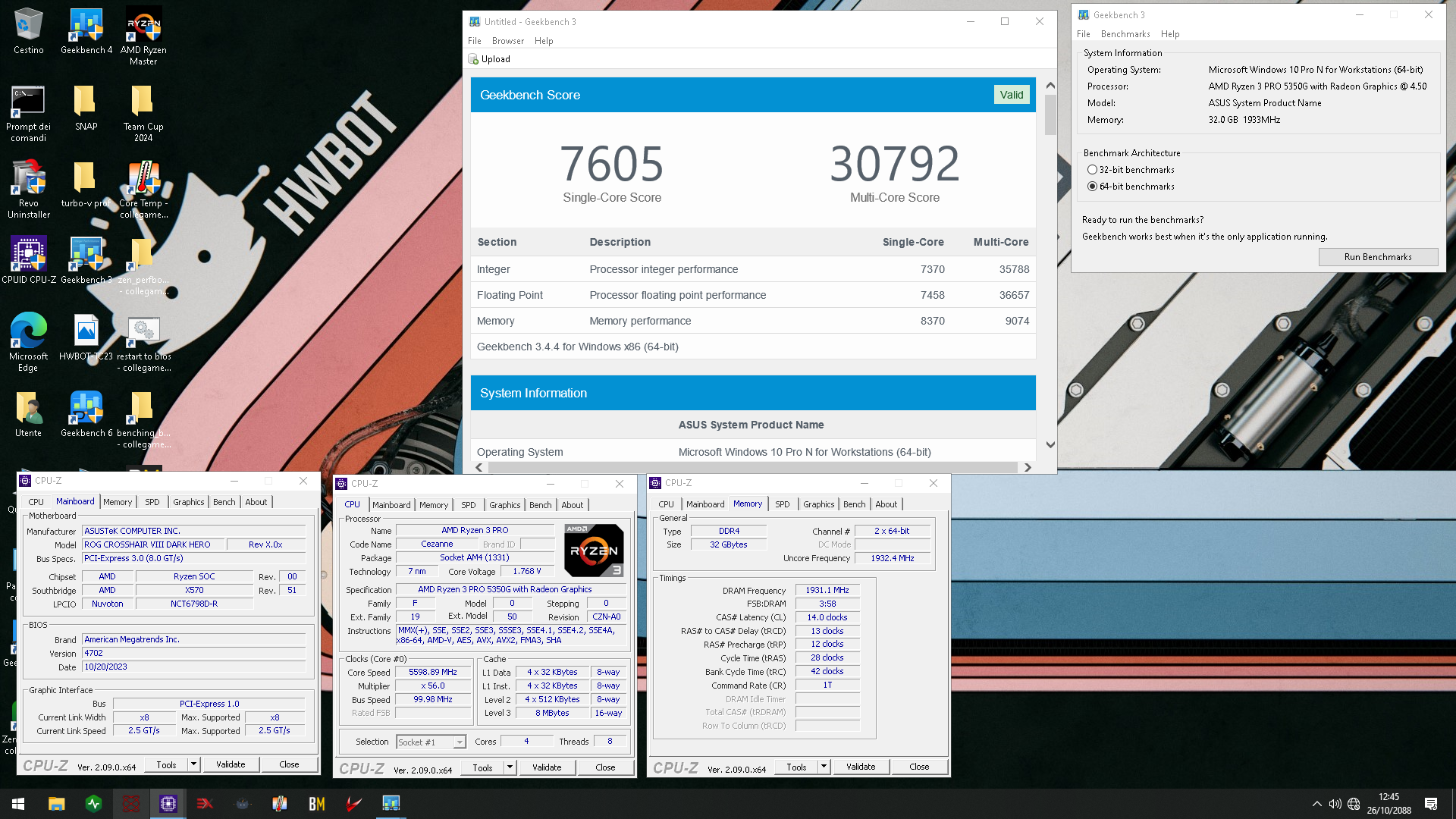
Task: Select 64-bit benchmarks option
Action: [1092, 187]
